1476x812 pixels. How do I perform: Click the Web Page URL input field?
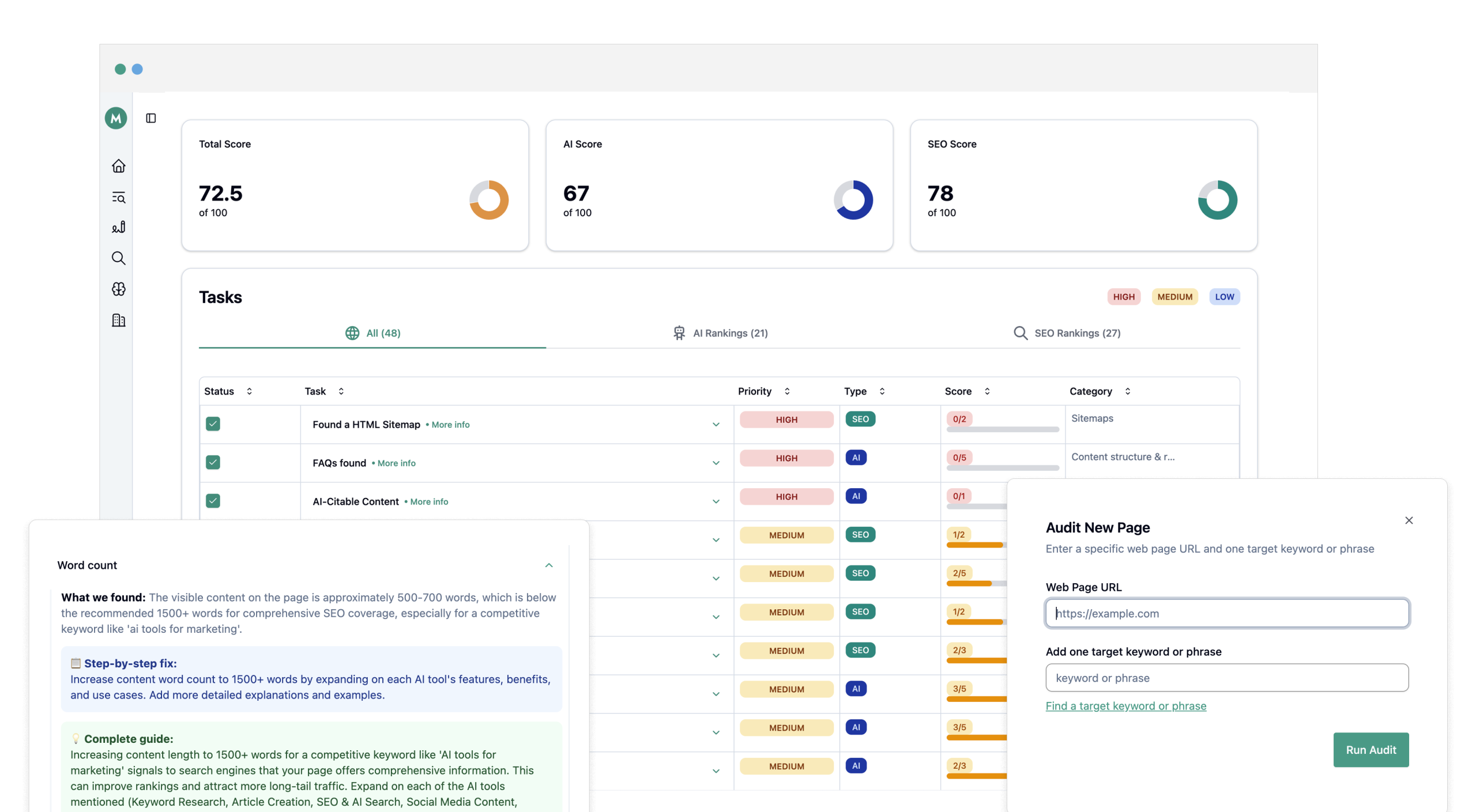tap(1227, 613)
